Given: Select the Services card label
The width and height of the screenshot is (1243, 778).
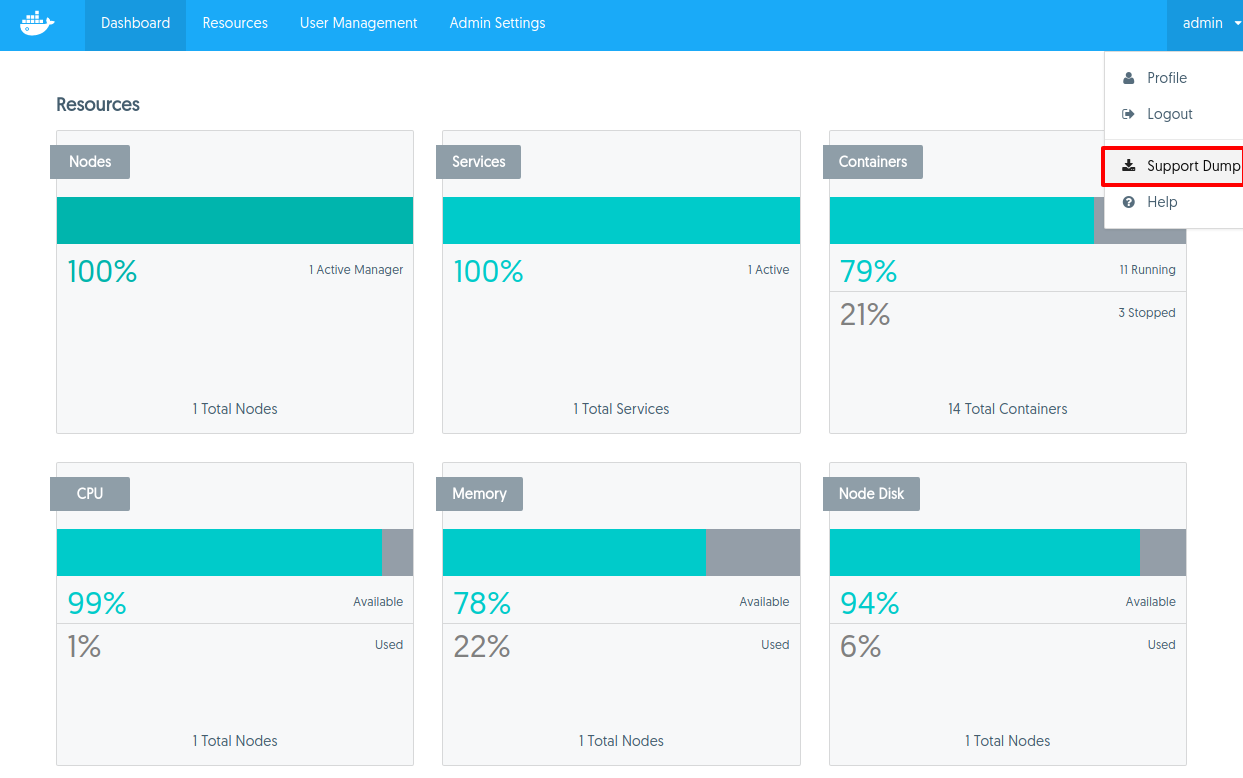Looking at the screenshot, I should click(x=478, y=162).
